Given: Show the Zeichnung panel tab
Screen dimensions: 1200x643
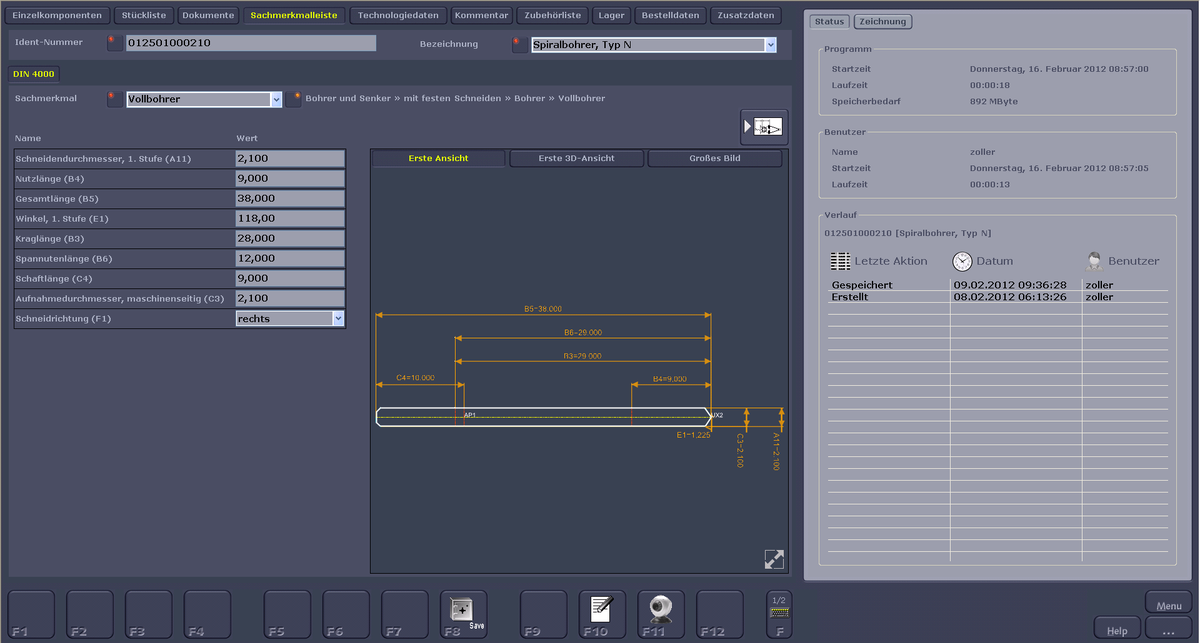Looking at the screenshot, I should coord(883,22).
